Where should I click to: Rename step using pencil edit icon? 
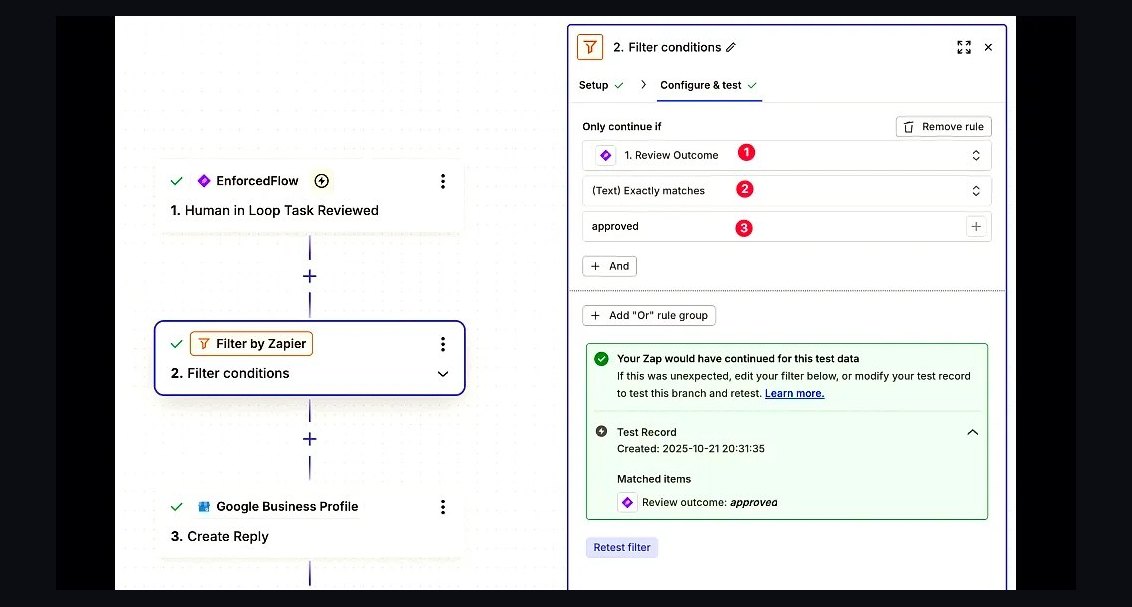[x=731, y=48]
